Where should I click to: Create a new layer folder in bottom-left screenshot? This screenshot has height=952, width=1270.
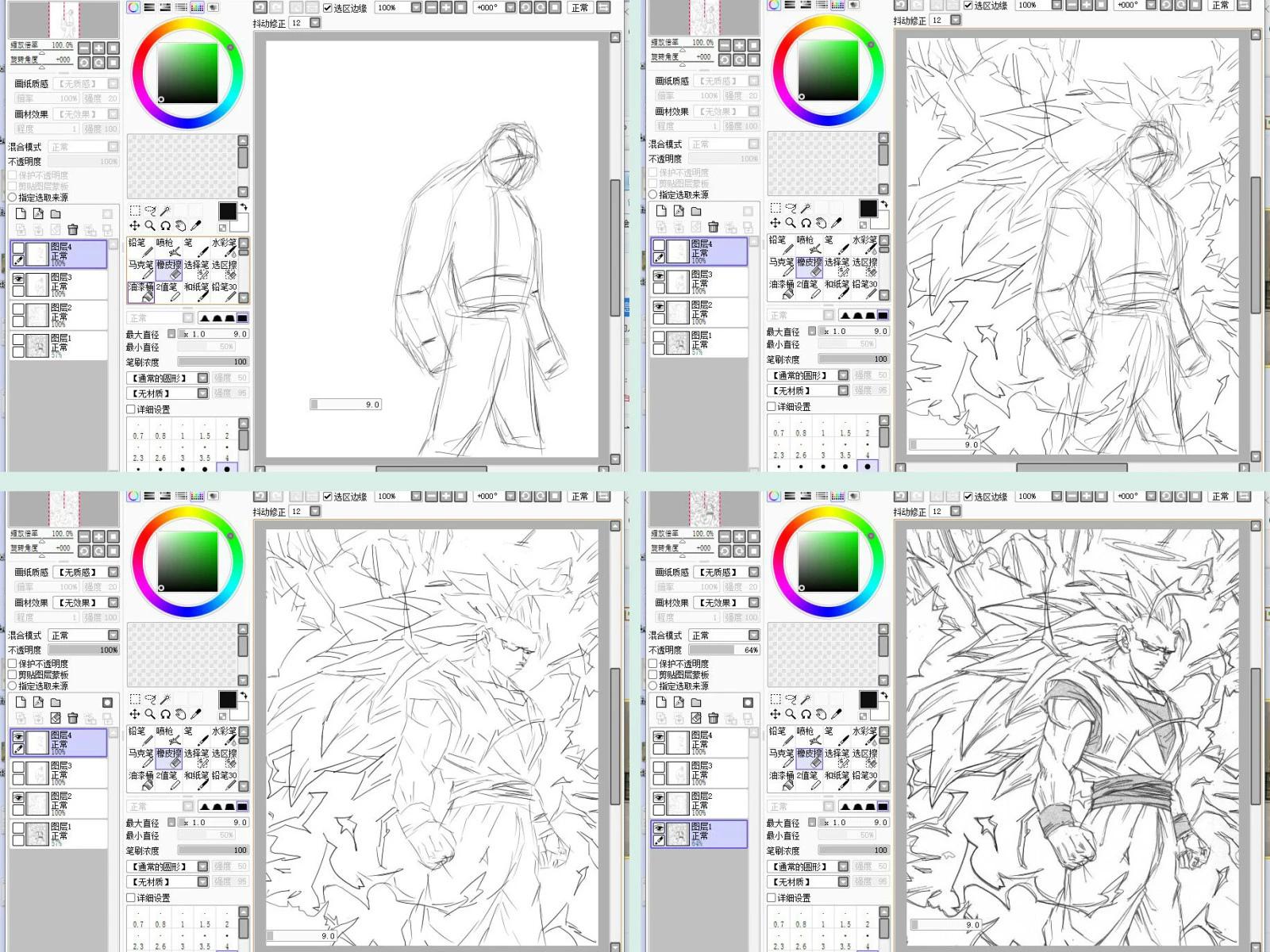56,702
